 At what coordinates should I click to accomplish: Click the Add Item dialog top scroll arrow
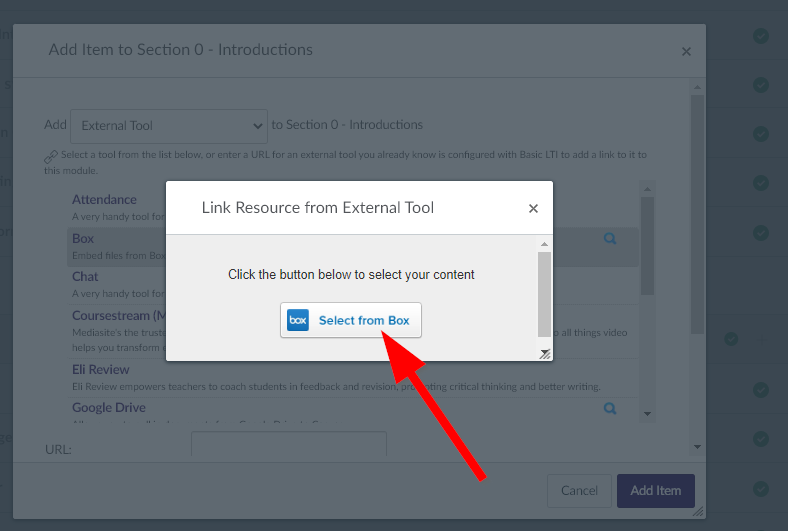(x=697, y=87)
